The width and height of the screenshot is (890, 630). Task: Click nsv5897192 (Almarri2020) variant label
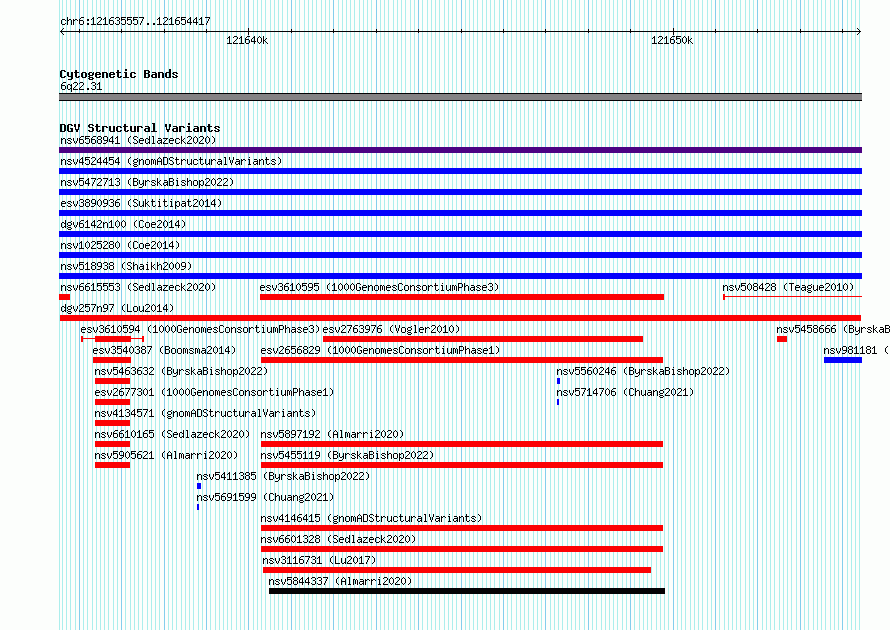pyautogui.click(x=332, y=434)
